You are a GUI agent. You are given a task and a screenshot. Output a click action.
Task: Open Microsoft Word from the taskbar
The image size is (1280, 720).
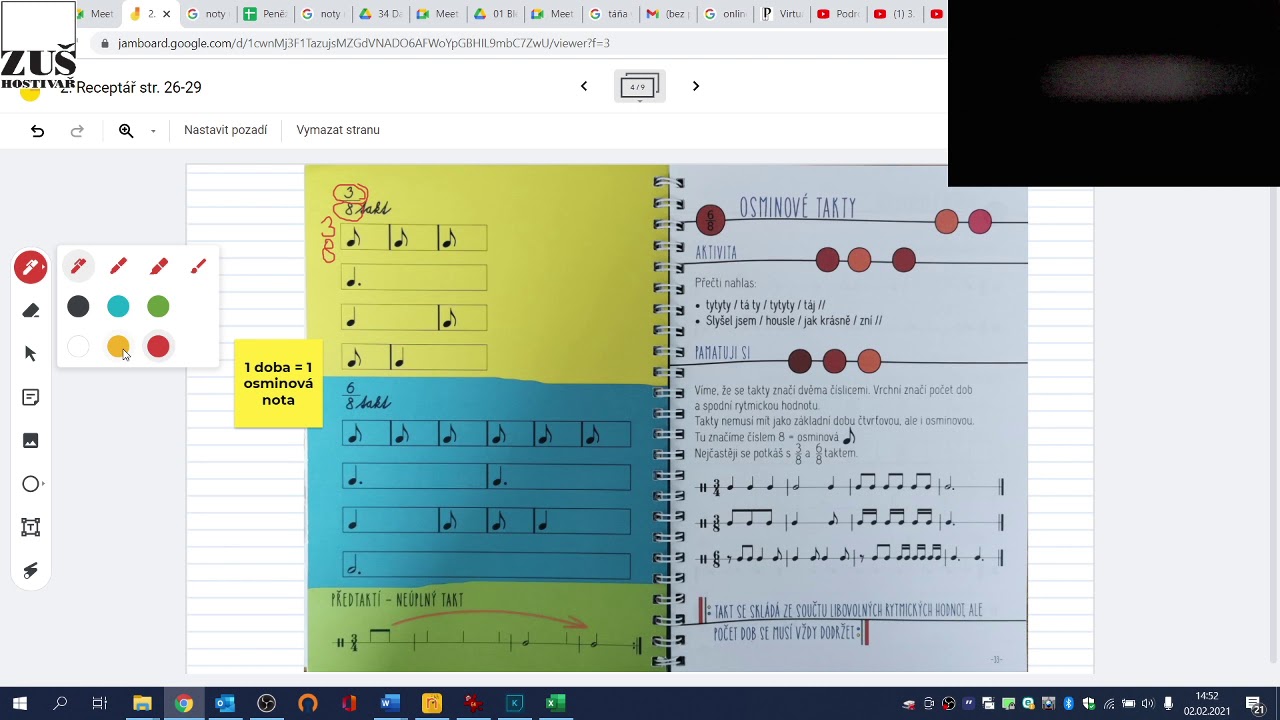[390, 704]
